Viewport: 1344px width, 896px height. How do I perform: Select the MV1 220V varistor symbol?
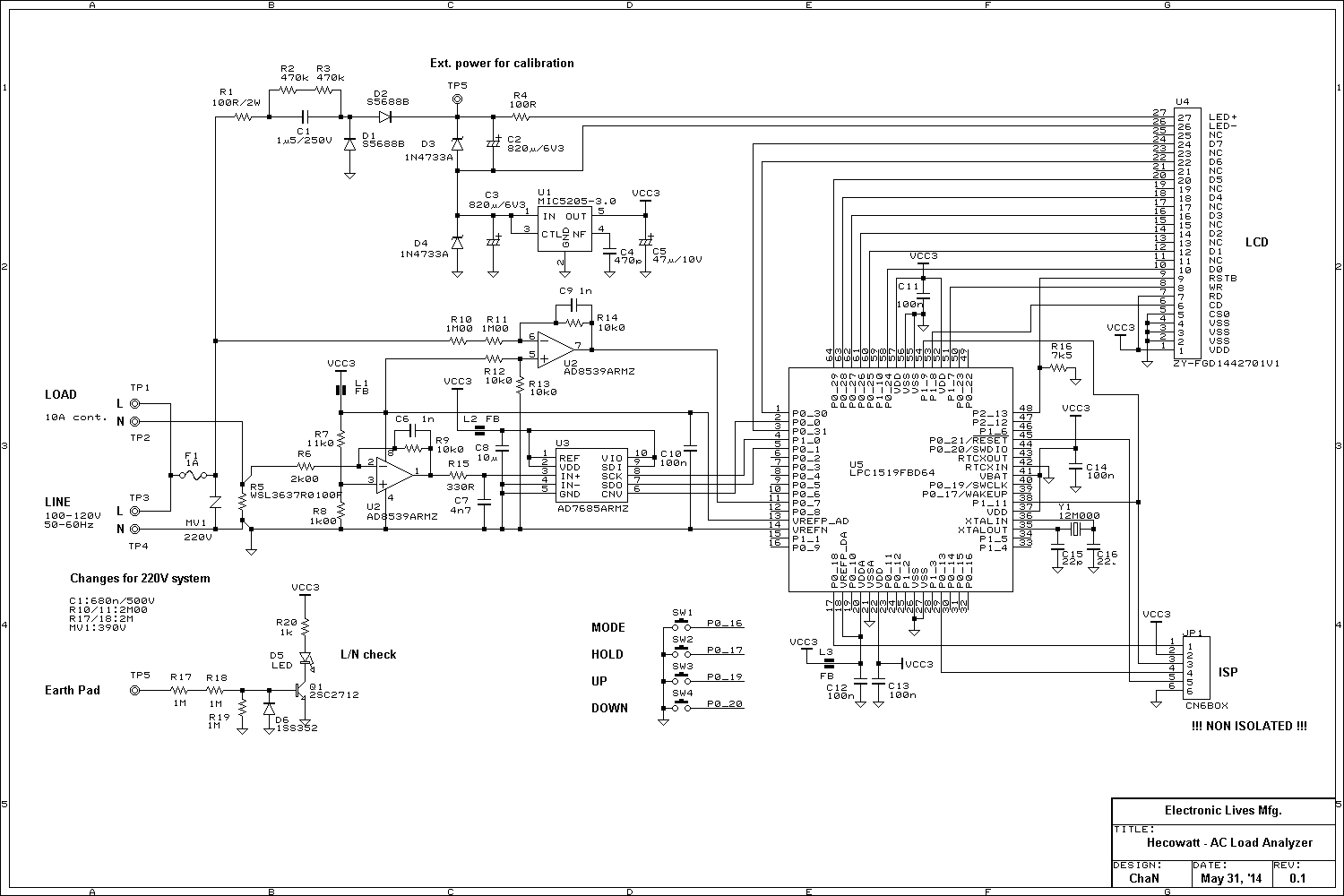click(x=216, y=502)
